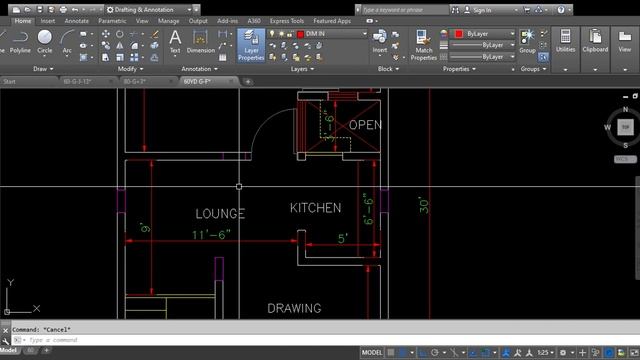
Task: Click the Group tool
Action: pos(527,42)
